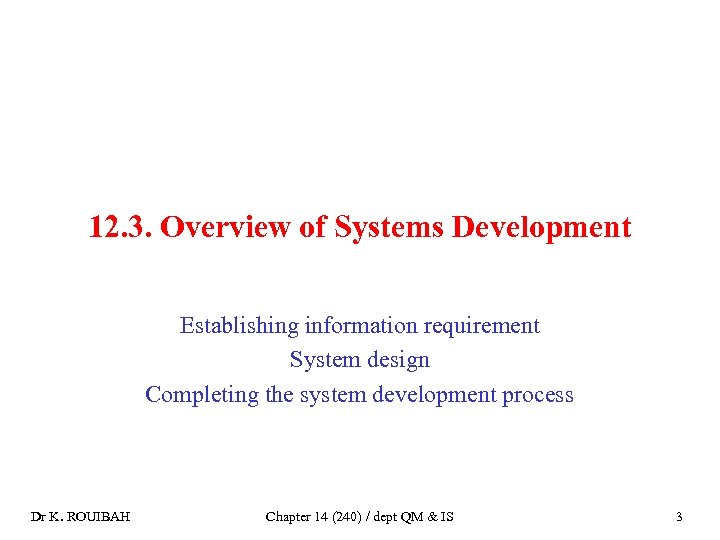This screenshot has width=720, height=540.
Task: Click the footer author 'Dr K. ROUIBAH'
Action: [x=80, y=517]
